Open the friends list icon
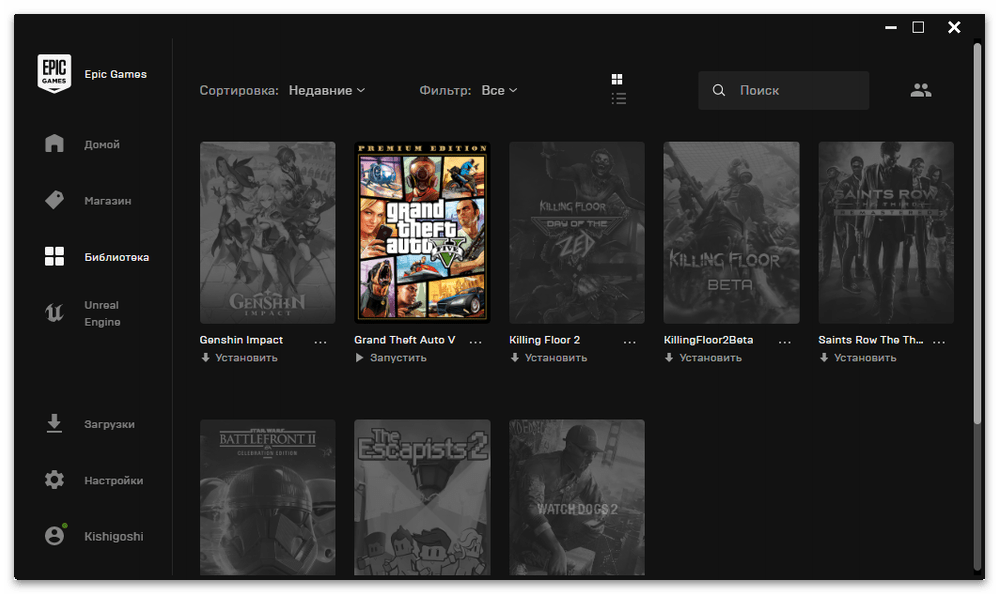 click(x=921, y=90)
